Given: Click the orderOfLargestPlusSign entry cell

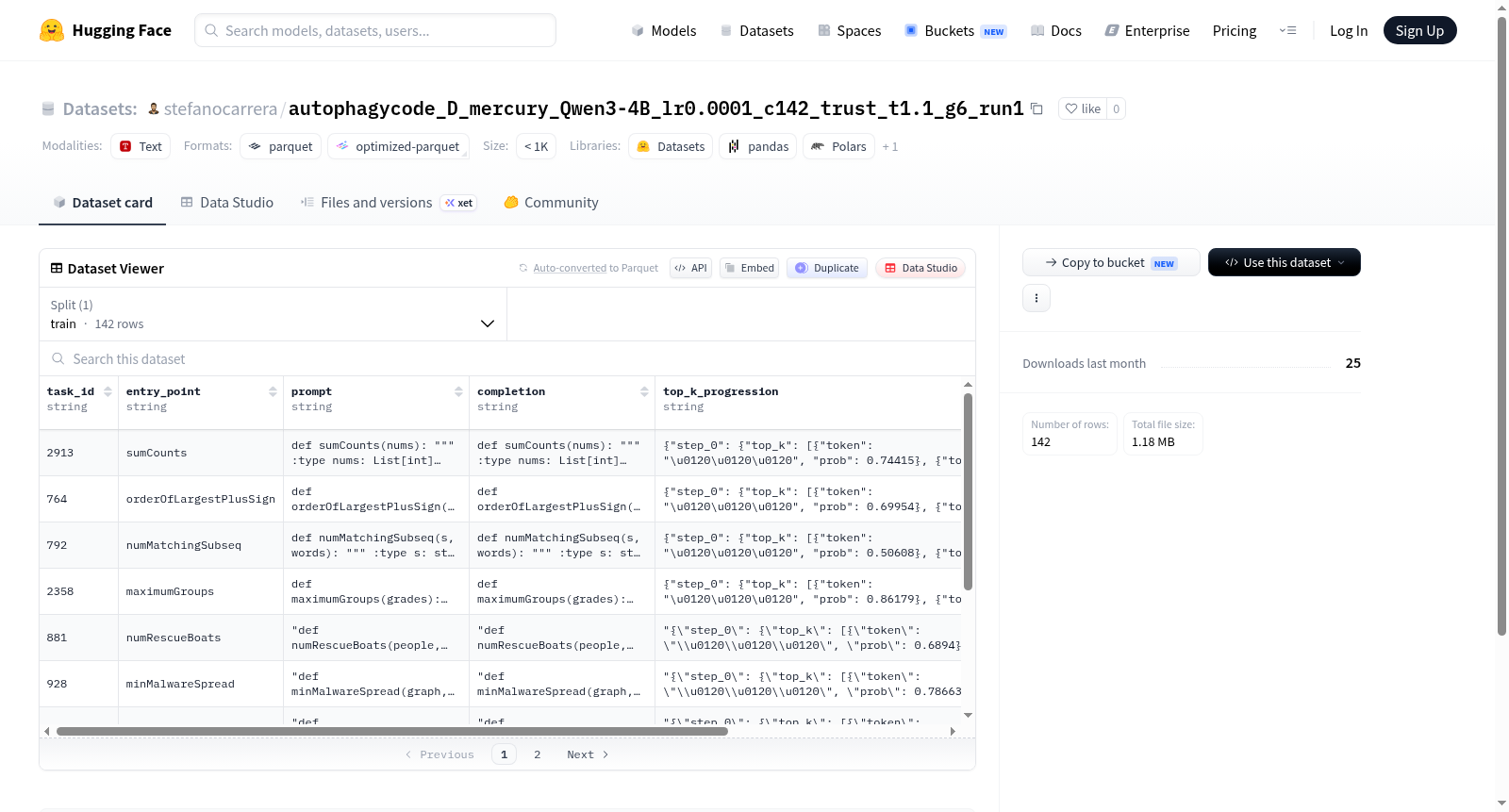Looking at the screenshot, I should (201, 499).
